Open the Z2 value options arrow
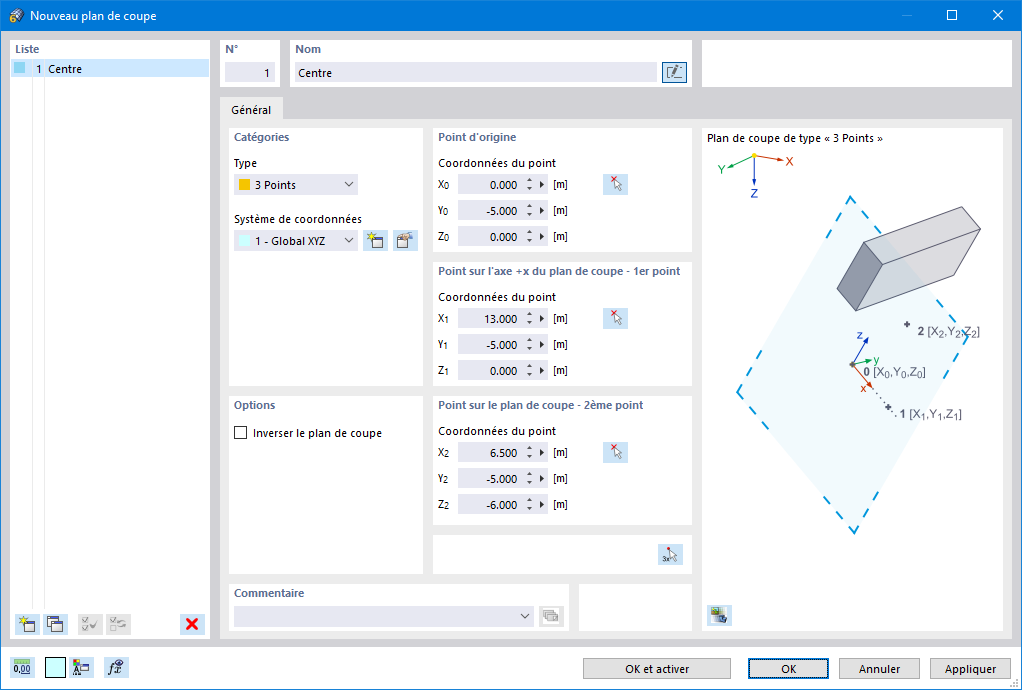The width and height of the screenshot is (1022, 690). (x=542, y=504)
